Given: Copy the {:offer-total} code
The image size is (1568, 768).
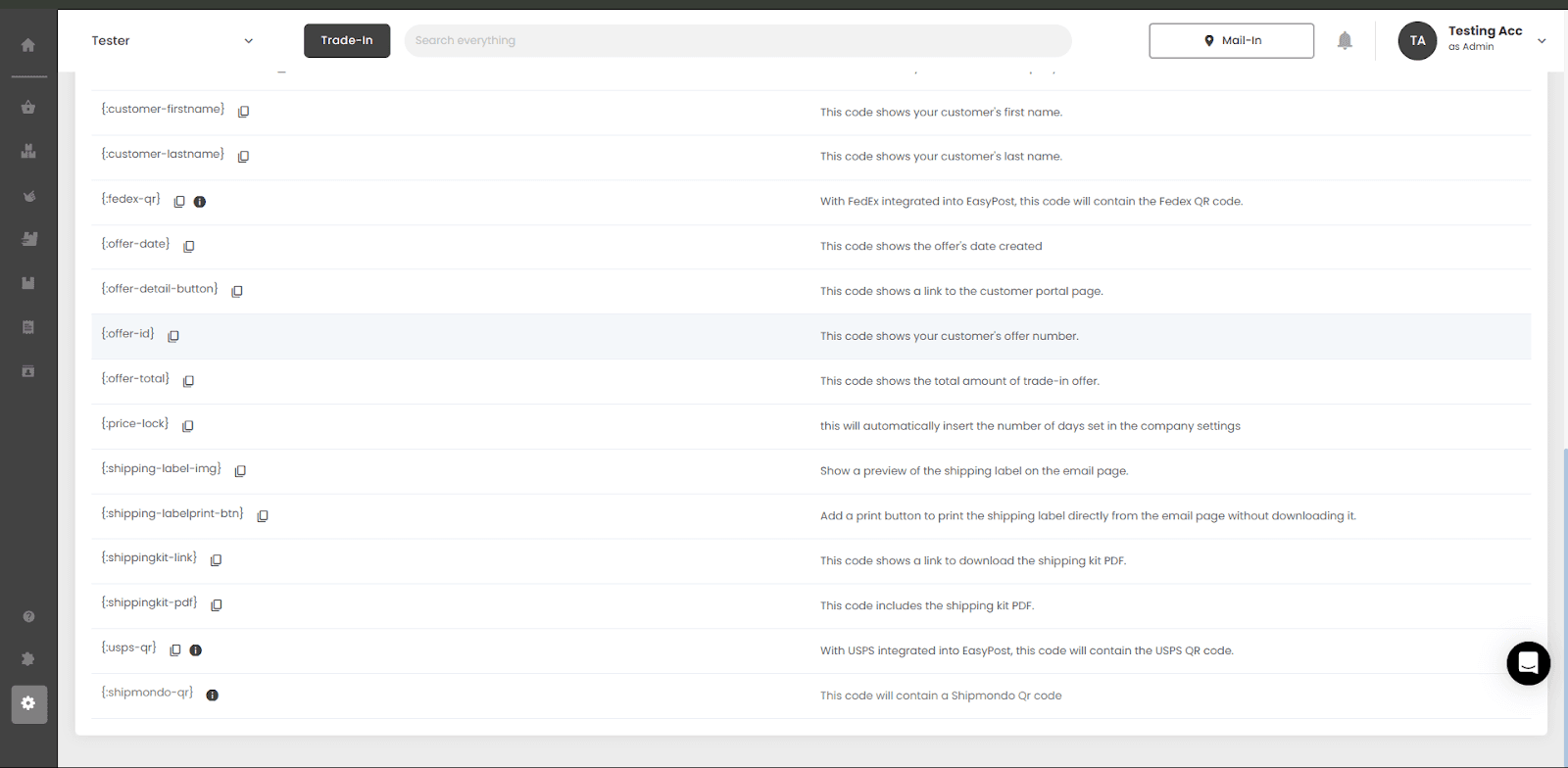Looking at the screenshot, I should point(188,381).
